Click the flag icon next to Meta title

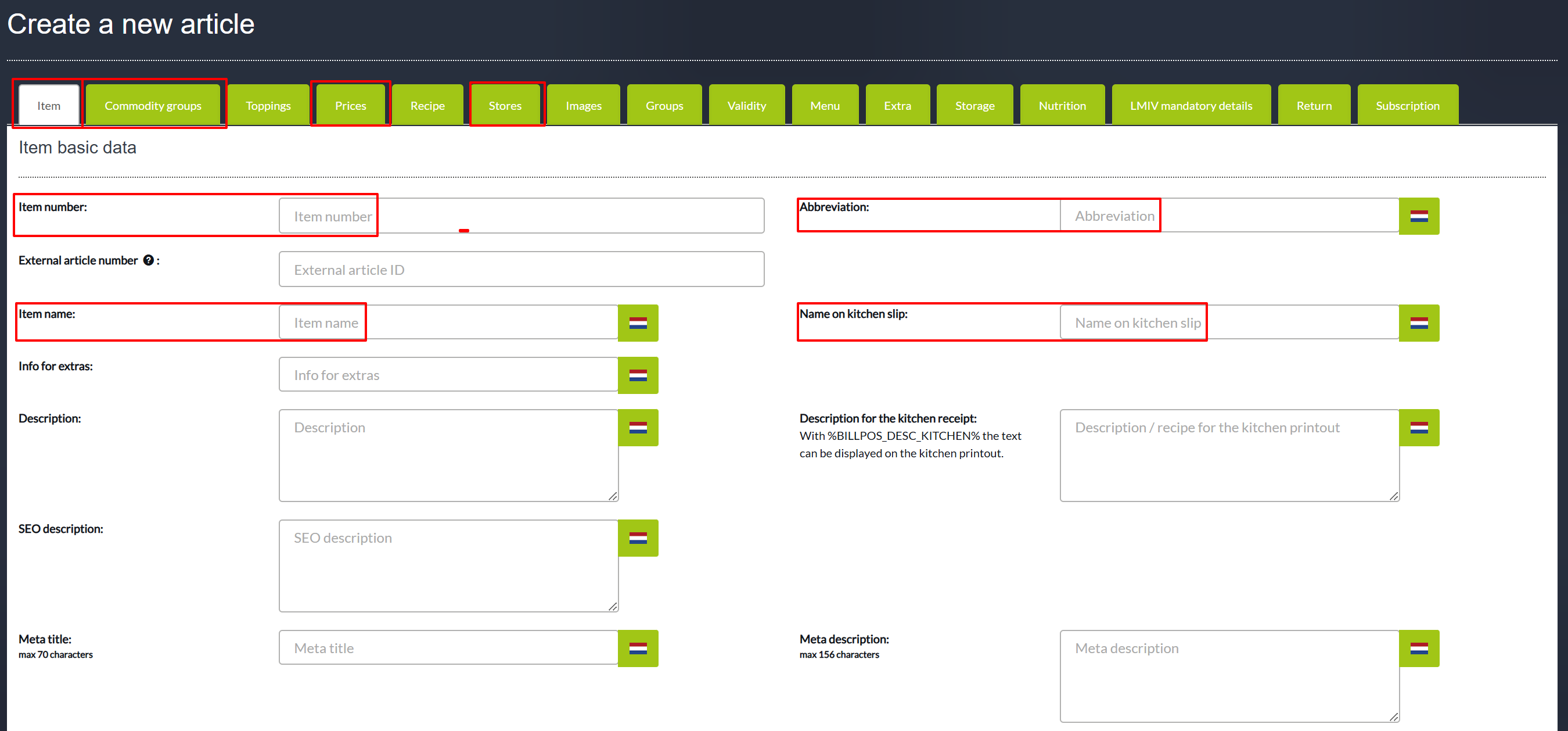click(x=637, y=648)
